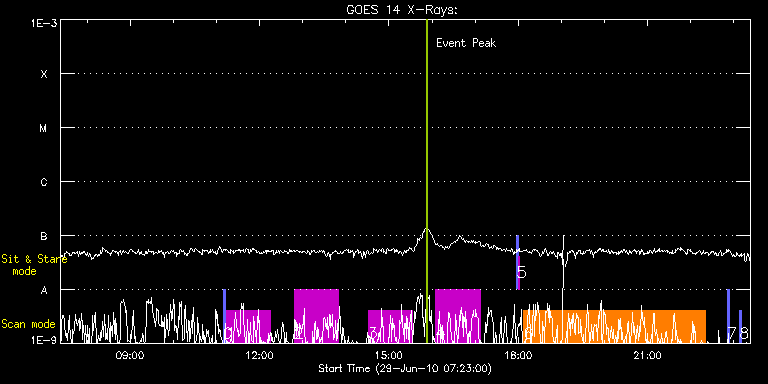Click the Start Time axis caption
The width and height of the screenshot is (768, 384).
pyautogui.click(x=405, y=368)
